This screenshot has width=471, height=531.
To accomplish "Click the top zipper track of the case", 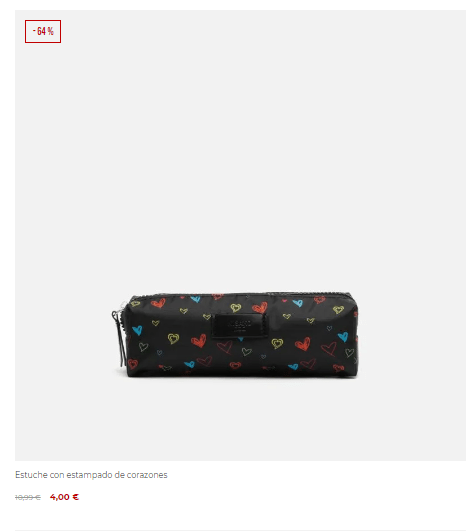I will point(240,295).
